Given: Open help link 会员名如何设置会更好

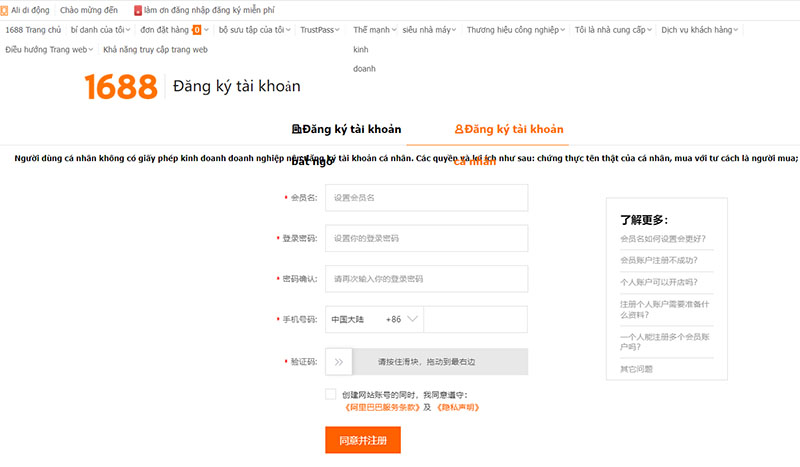Looking at the screenshot, I should (x=663, y=238).
